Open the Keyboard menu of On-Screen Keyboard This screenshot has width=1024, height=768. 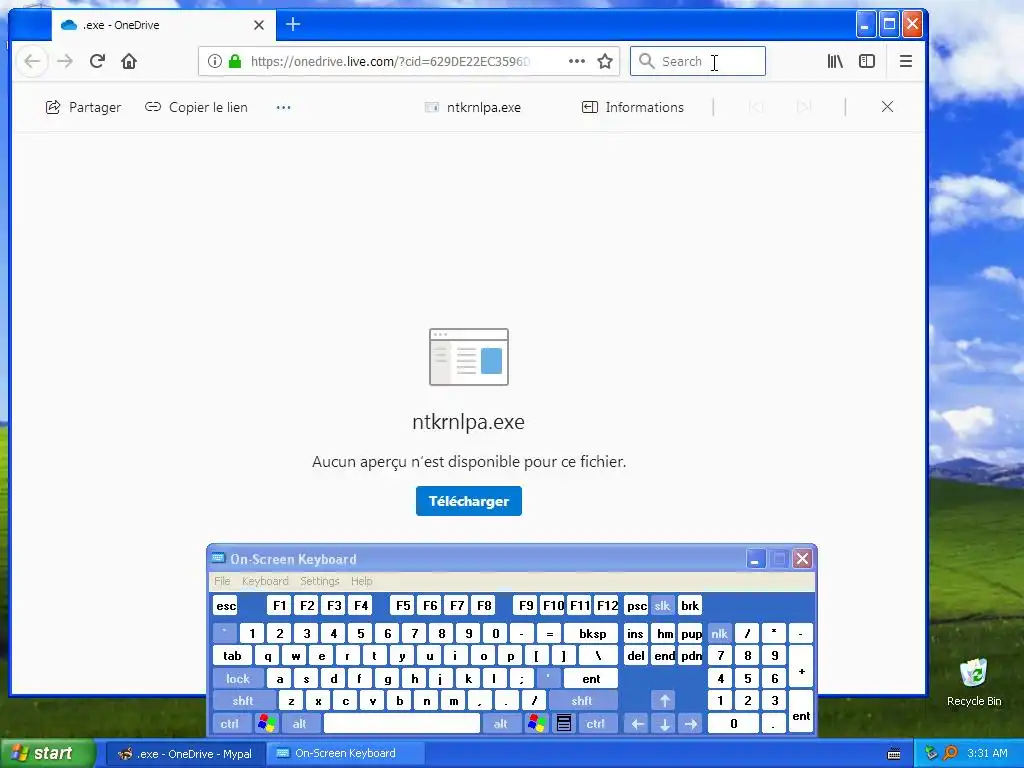265,581
